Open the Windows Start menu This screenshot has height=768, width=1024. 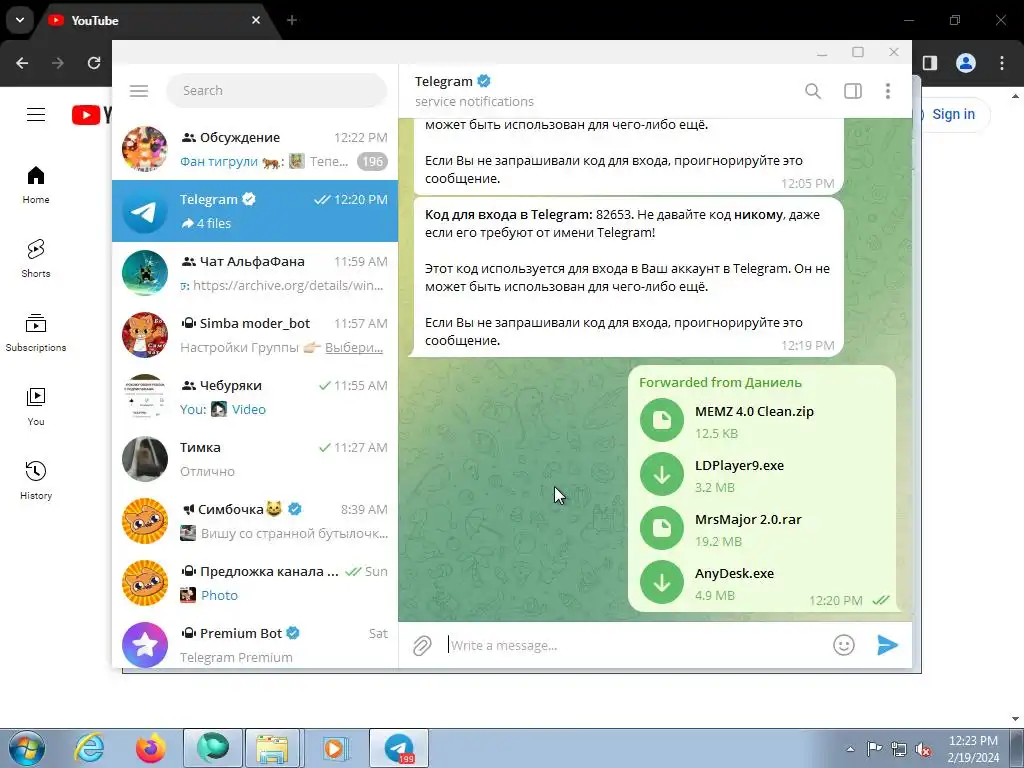pos(26,748)
